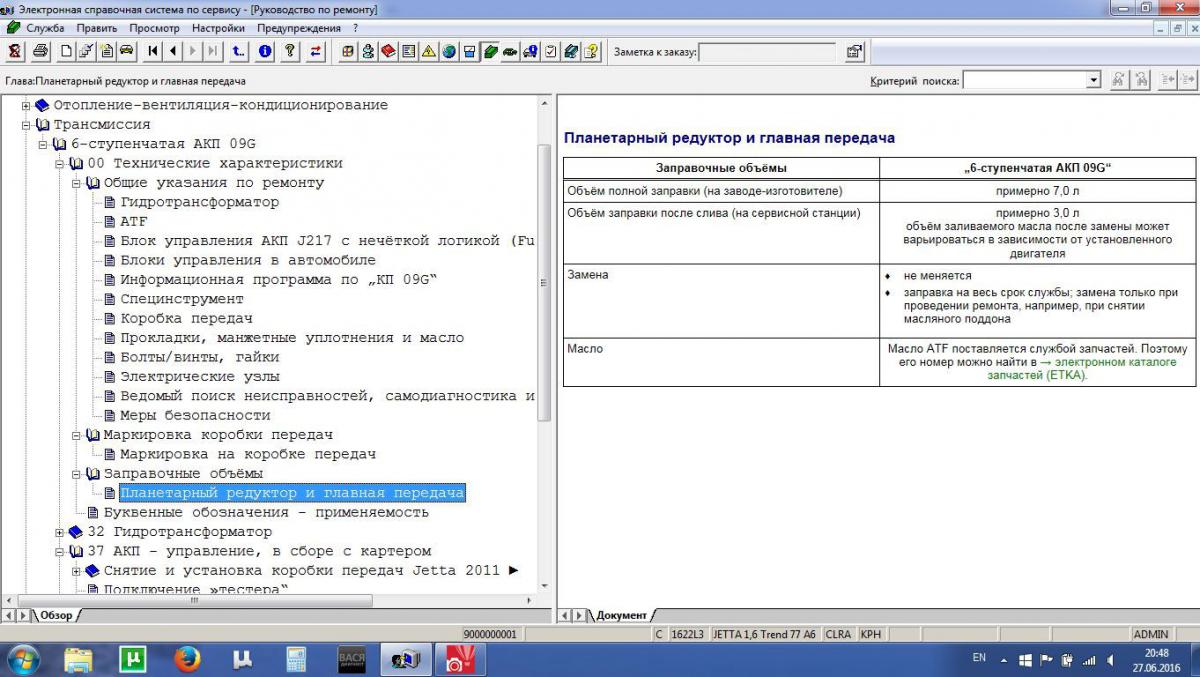
Task: Collapse the 6-ступенчатая АКП 09G node
Action: tap(43, 144)
